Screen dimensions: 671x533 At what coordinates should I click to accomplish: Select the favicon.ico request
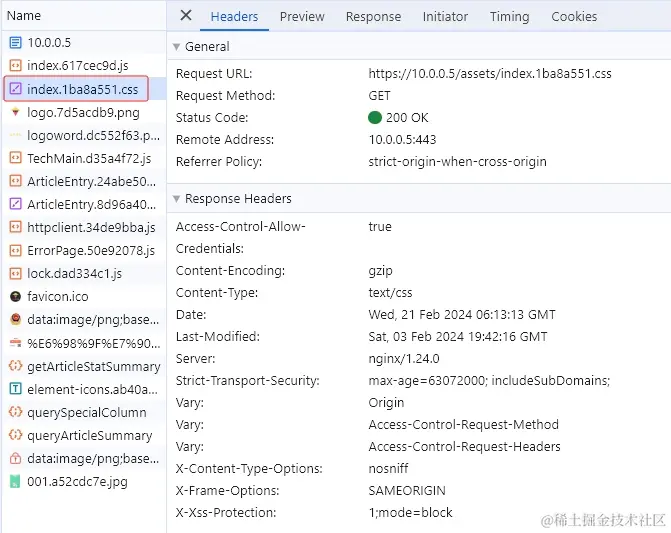pos(84,296)
